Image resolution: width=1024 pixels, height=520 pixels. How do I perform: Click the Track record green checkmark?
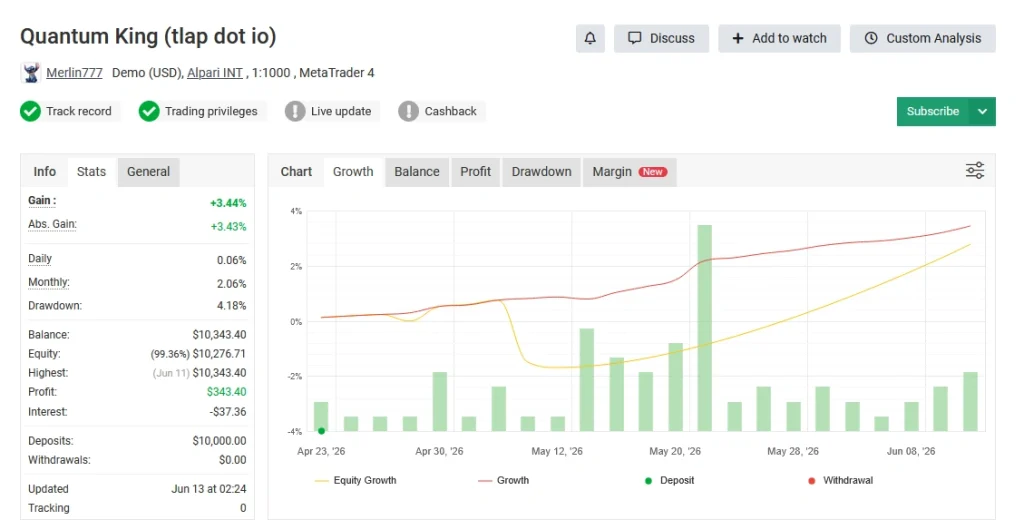pos(30,111)
